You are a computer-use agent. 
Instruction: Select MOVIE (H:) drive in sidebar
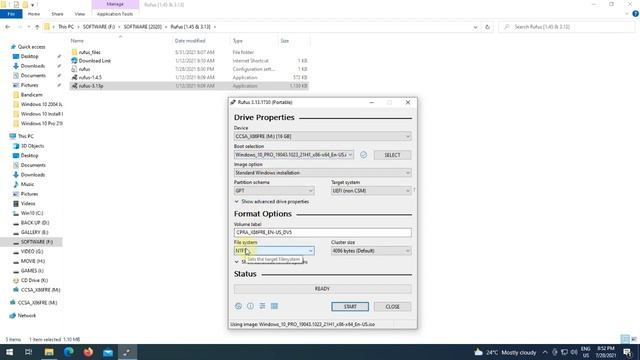coord(33,261)
